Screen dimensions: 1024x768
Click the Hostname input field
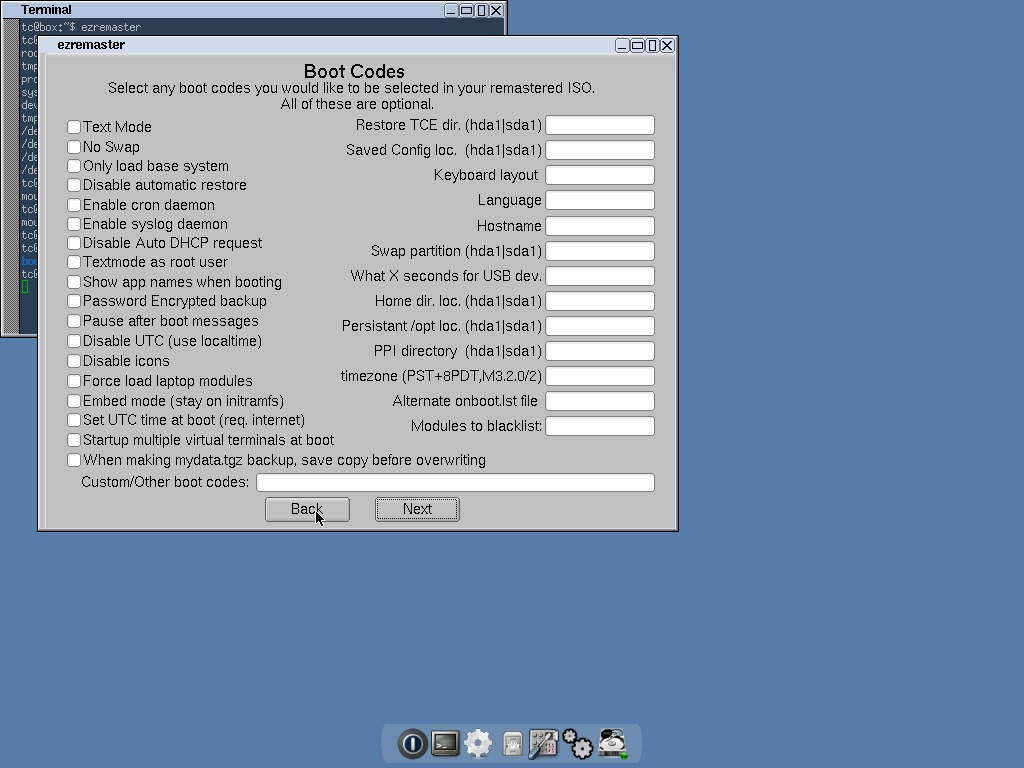pyautogui.click(x=600, y=225)
